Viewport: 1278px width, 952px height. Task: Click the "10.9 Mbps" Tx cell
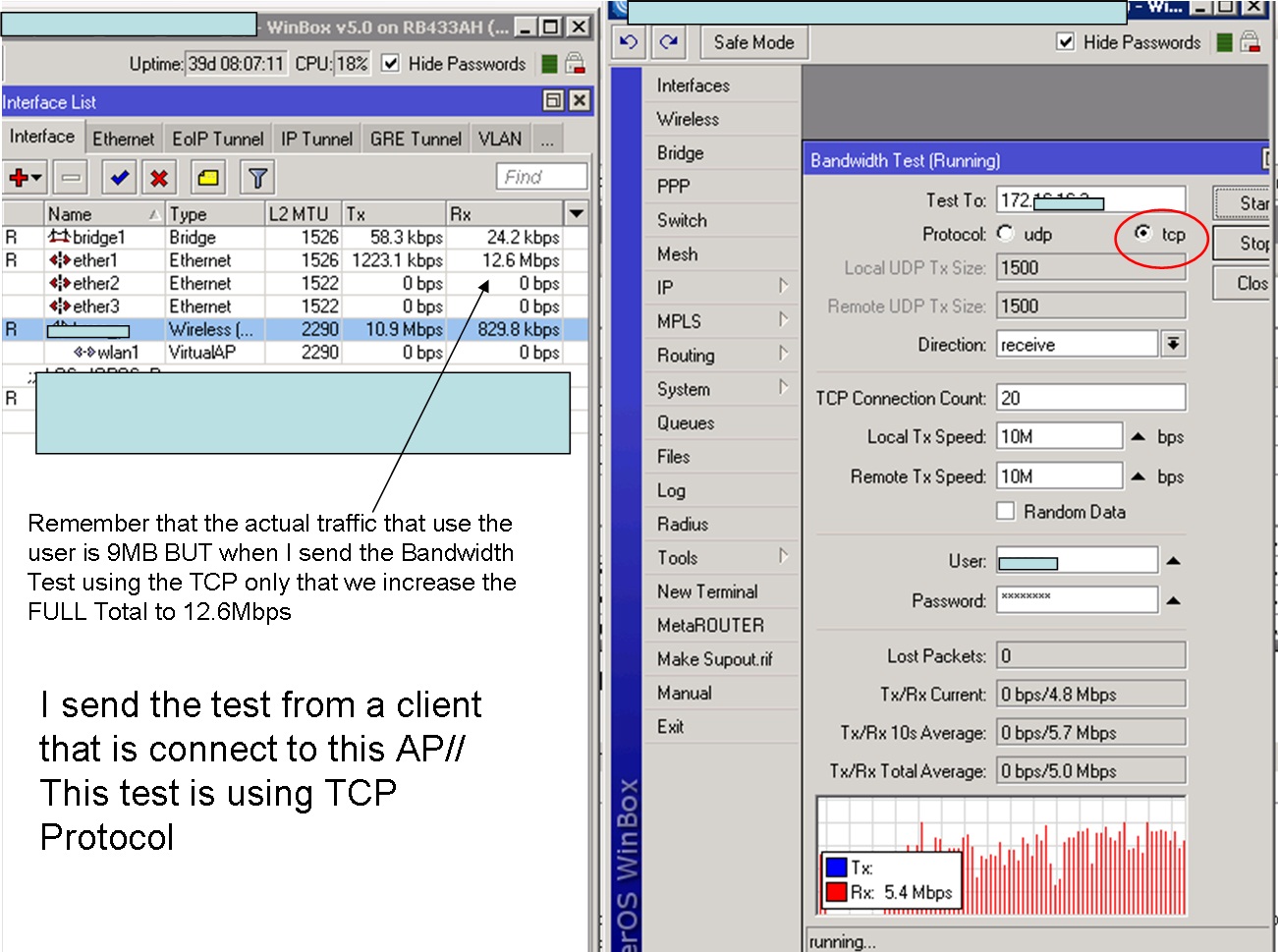(395, 329)
